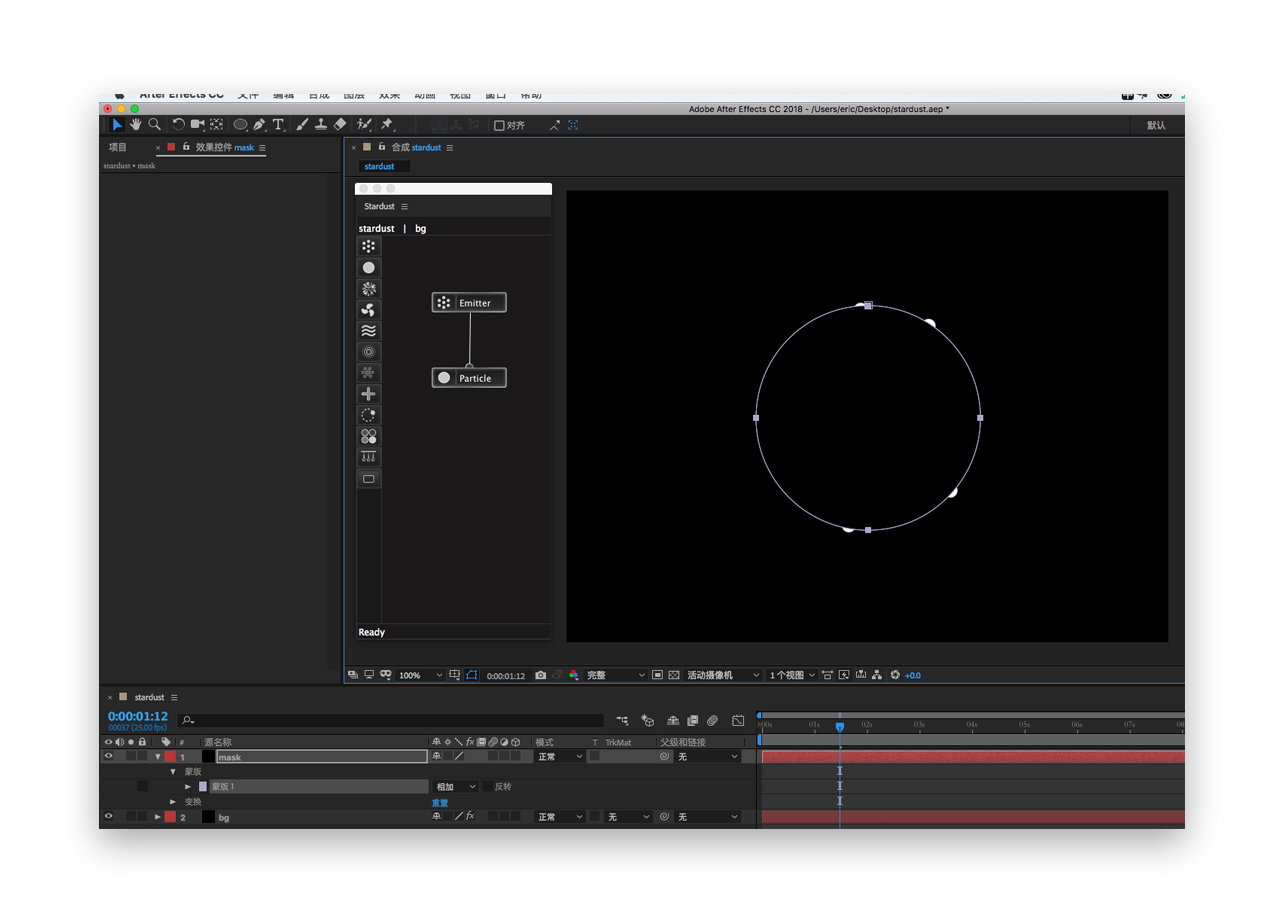The image size is (1280, 923).
Task: Open the 效果 menu
Action: click(x=389, y=95)
